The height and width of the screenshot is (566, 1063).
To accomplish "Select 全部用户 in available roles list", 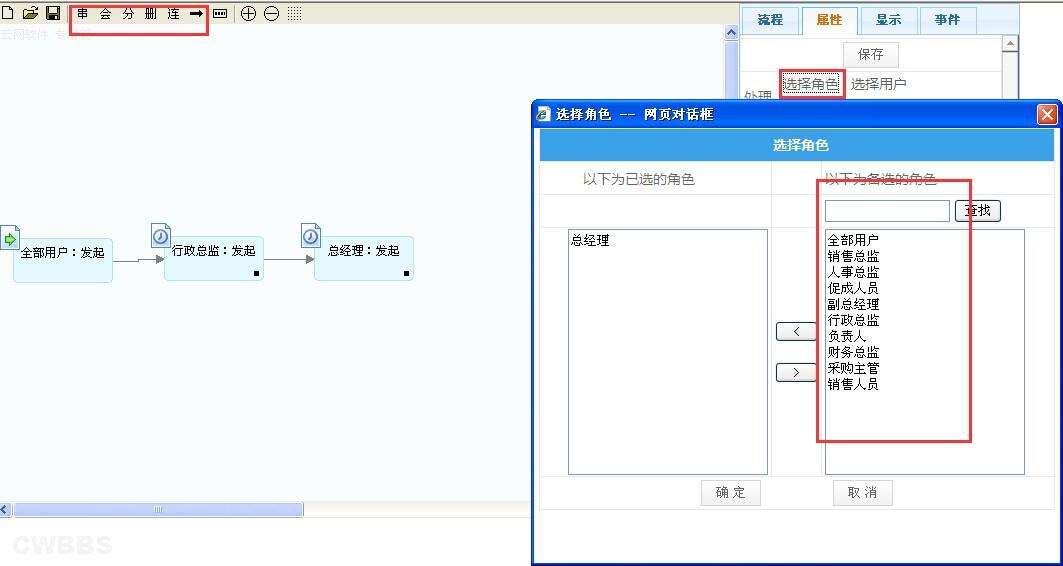I will coord(853,240).
